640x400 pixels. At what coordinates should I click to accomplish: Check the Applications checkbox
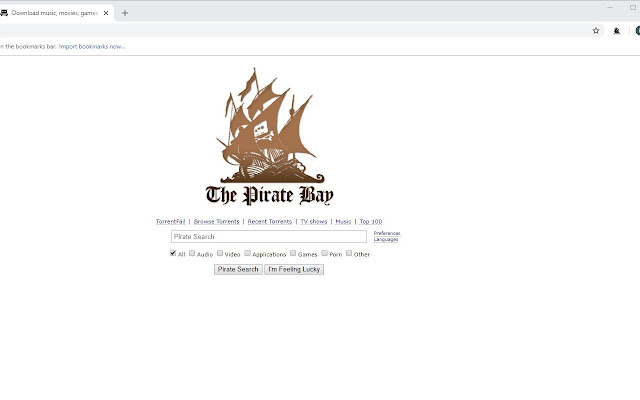click(247, 253)
